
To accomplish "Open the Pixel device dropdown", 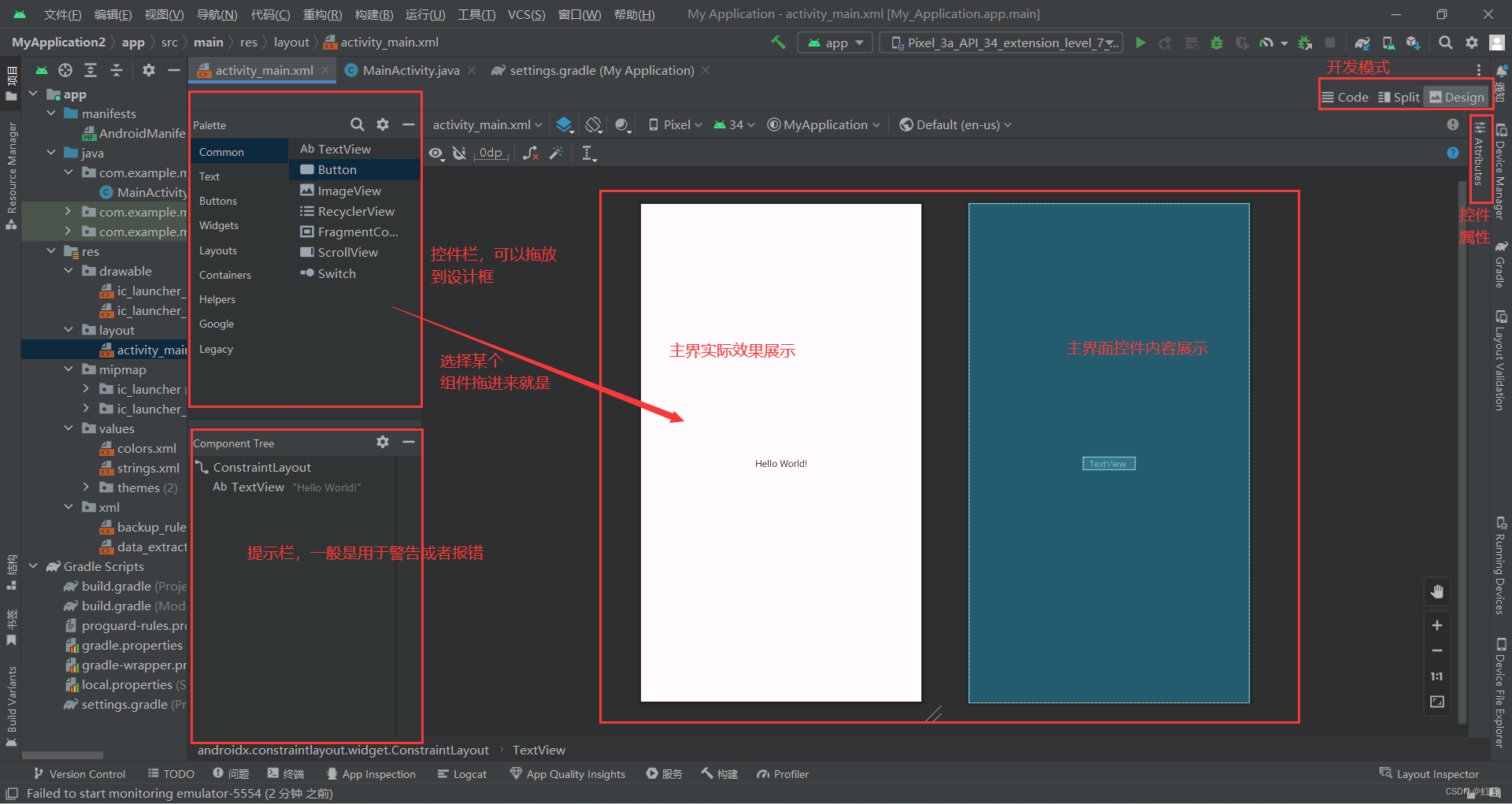I will tap(675, 124).
